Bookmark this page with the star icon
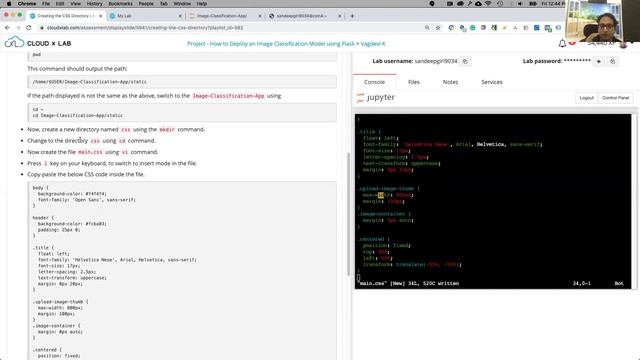This screenshot has height=360, width=640. [438, 27]
